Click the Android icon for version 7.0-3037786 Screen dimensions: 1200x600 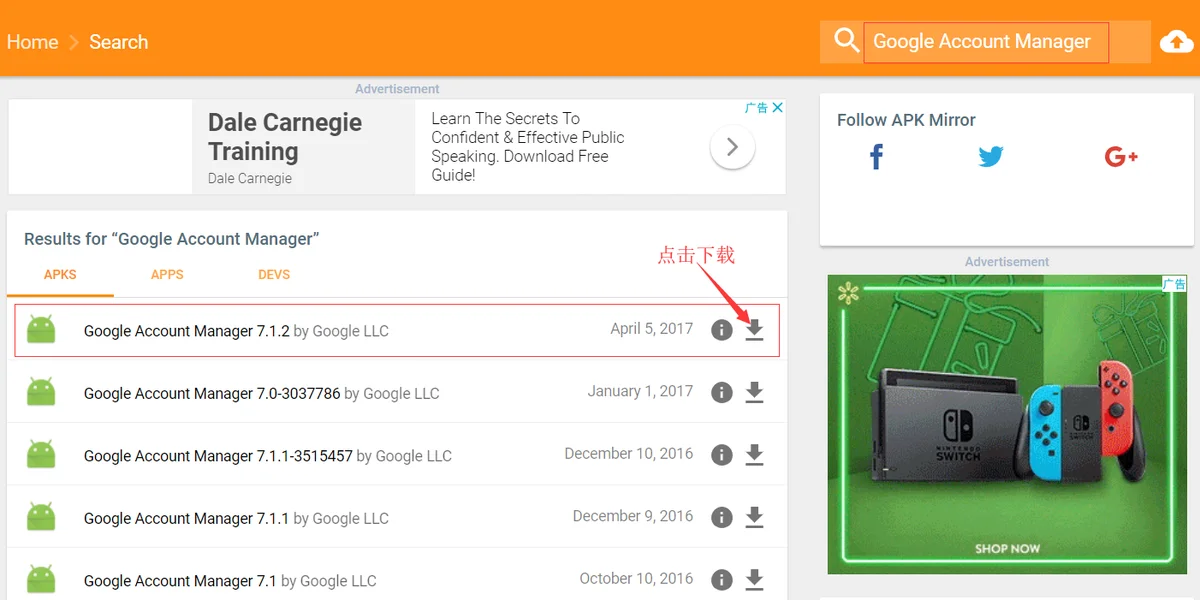41,393
